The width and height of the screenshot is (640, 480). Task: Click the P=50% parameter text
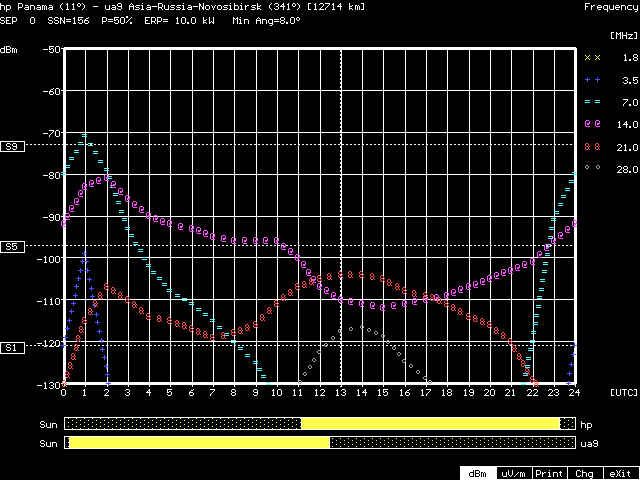pyautogui.click(x=117, y=20)
